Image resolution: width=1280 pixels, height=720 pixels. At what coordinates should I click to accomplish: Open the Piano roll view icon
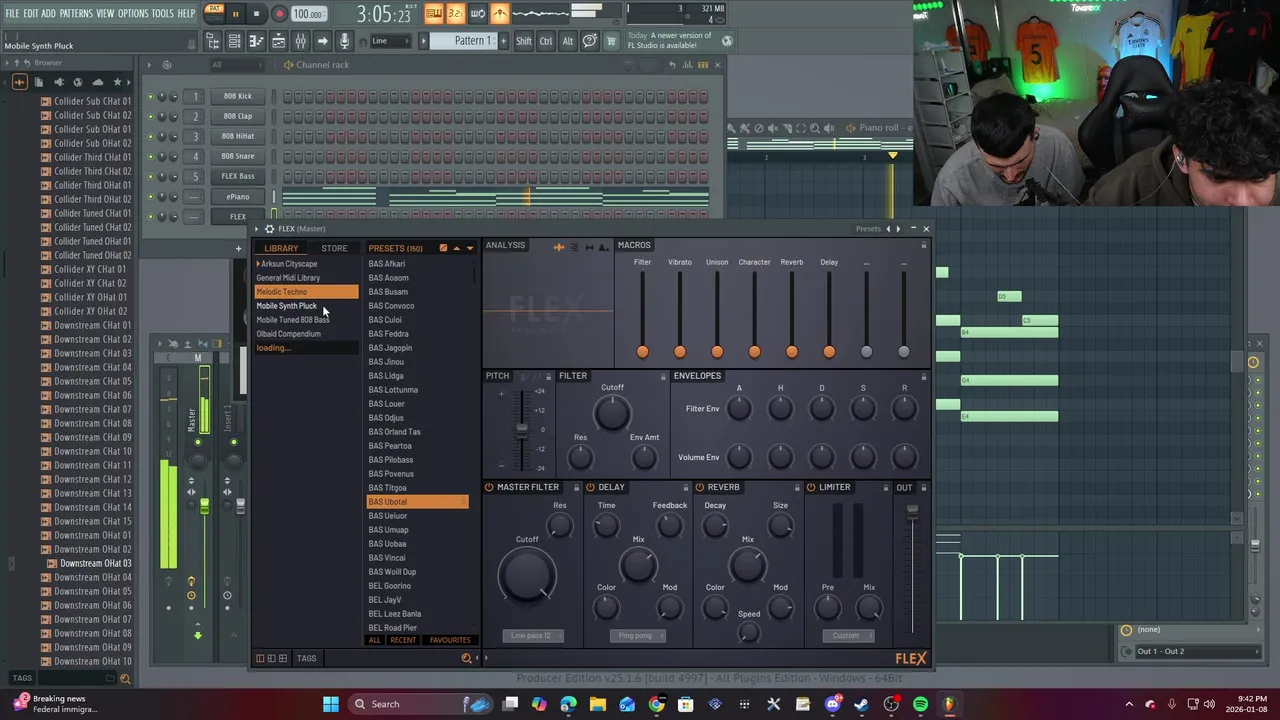pos(256,41)
